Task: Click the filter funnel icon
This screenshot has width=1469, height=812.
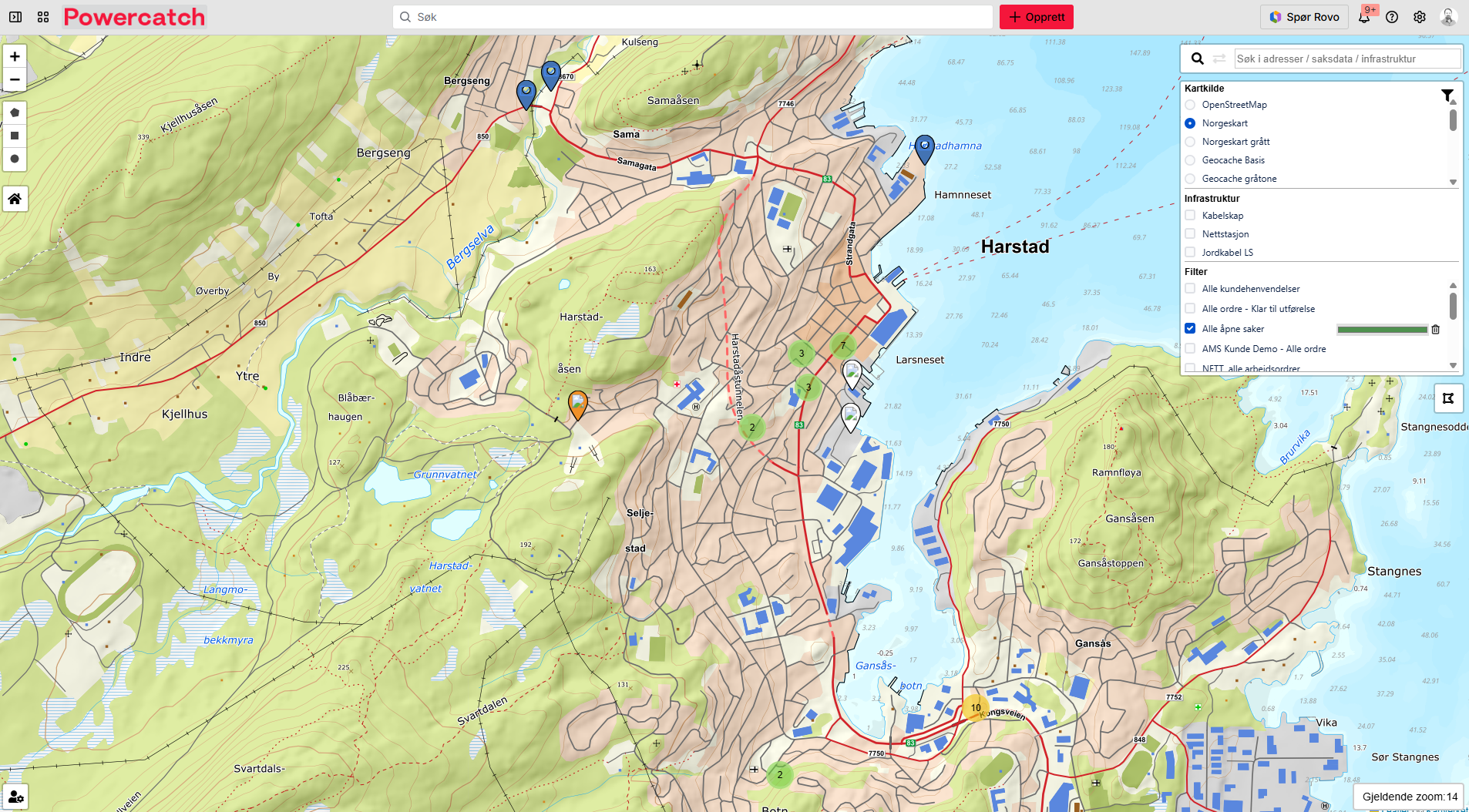Action: pos(1447,96)
